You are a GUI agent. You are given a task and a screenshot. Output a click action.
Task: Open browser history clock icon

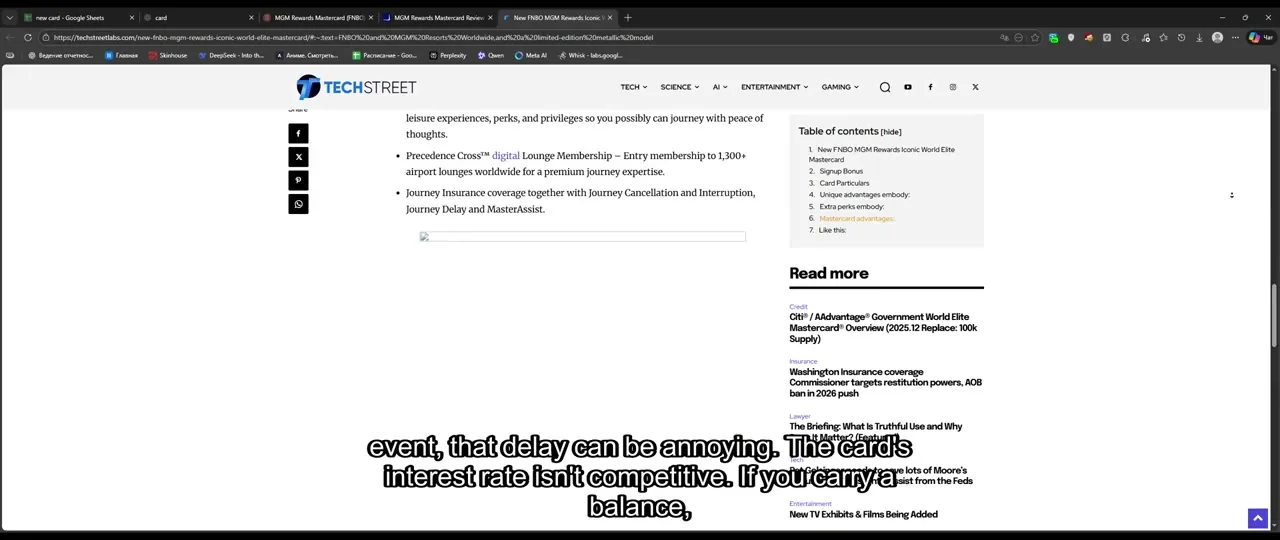pos(1181,37)
